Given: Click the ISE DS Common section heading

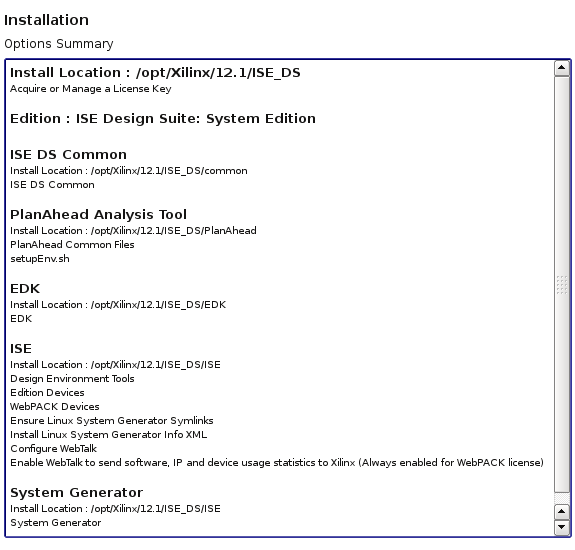Looking at the screenshot, I should pos(68,154).
